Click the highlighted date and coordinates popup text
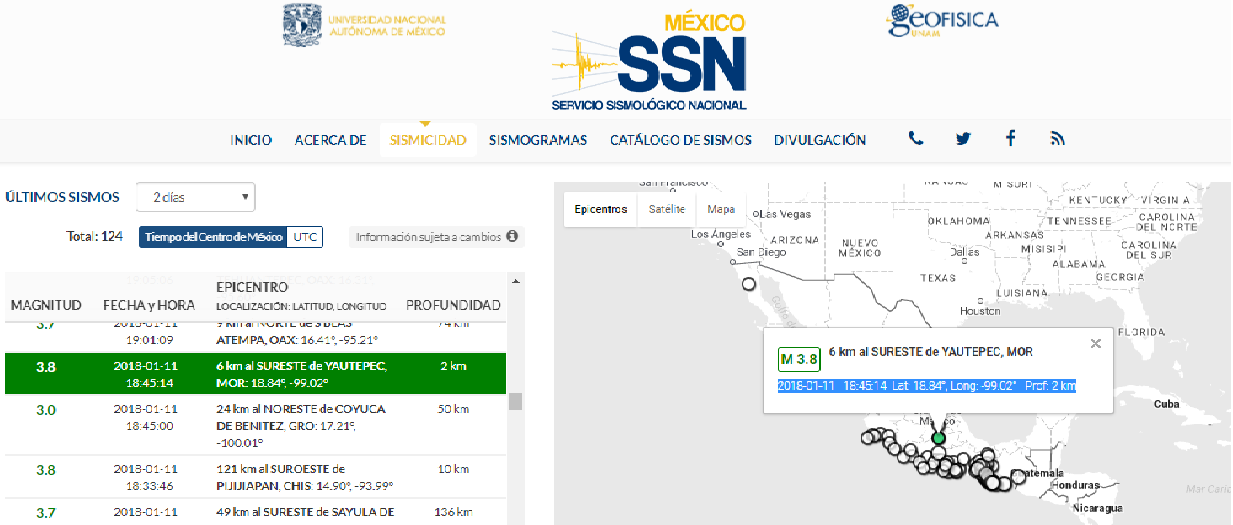This screenshot has height=525, width=1233. pyautogui.click(x=927, y=385)
